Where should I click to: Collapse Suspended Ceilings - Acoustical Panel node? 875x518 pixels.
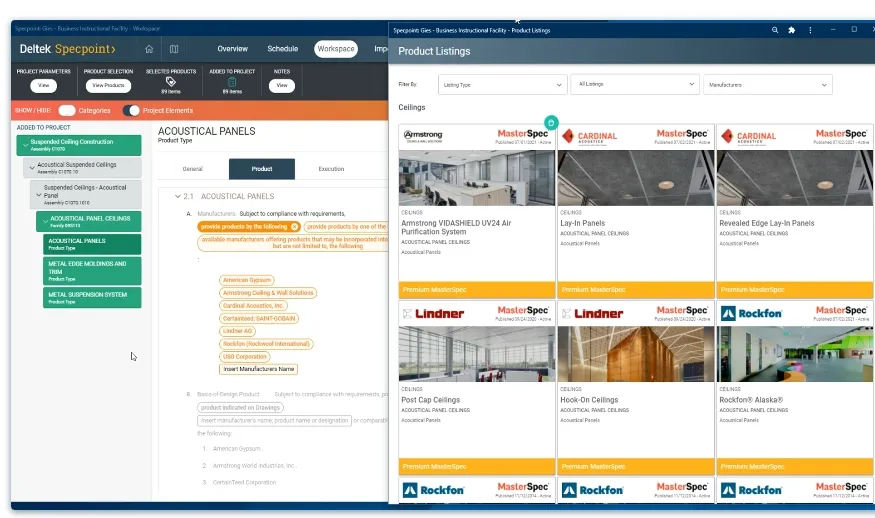point(39,195)
